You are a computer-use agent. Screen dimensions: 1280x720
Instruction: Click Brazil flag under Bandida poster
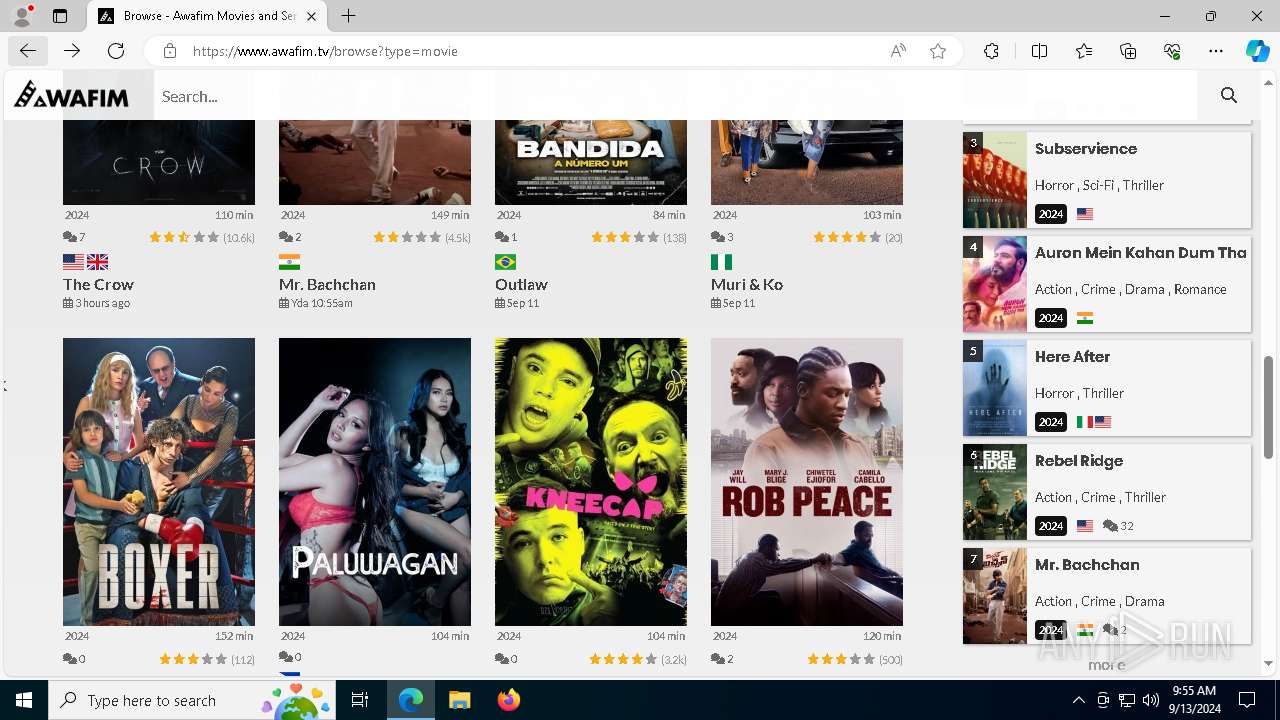(x=505, y=262)
